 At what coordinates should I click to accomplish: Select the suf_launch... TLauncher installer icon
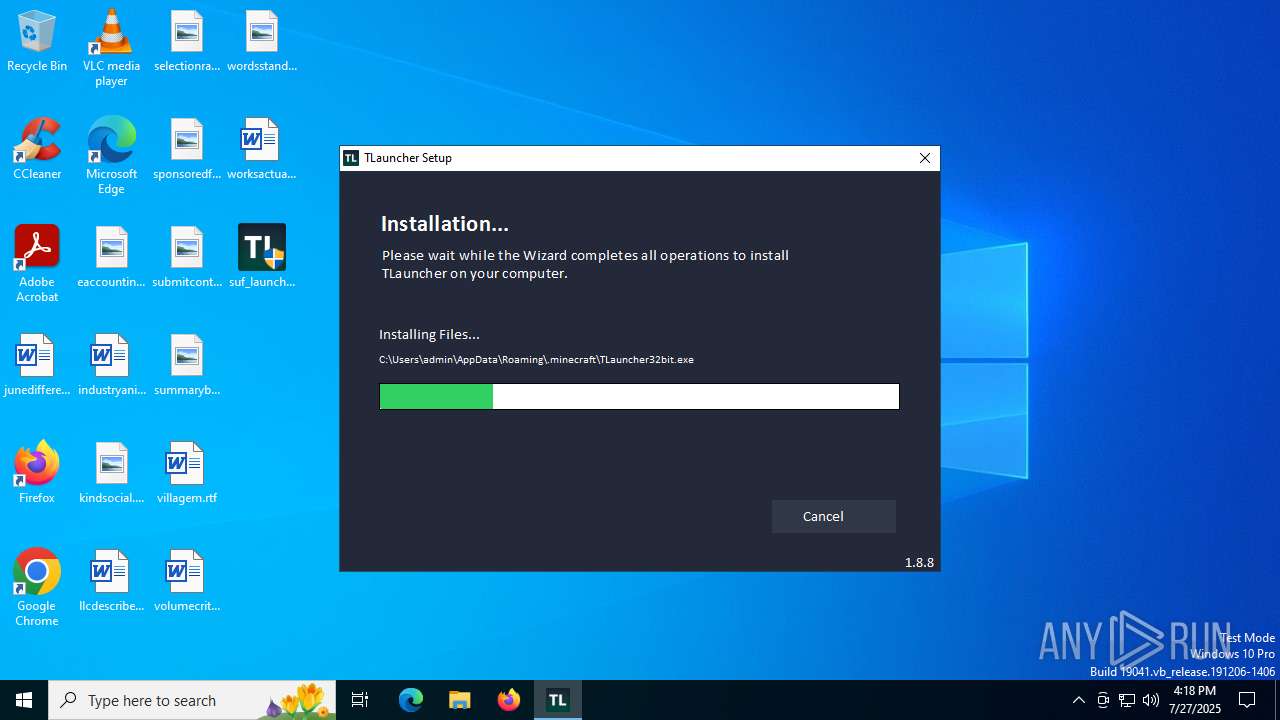point(262,258)
